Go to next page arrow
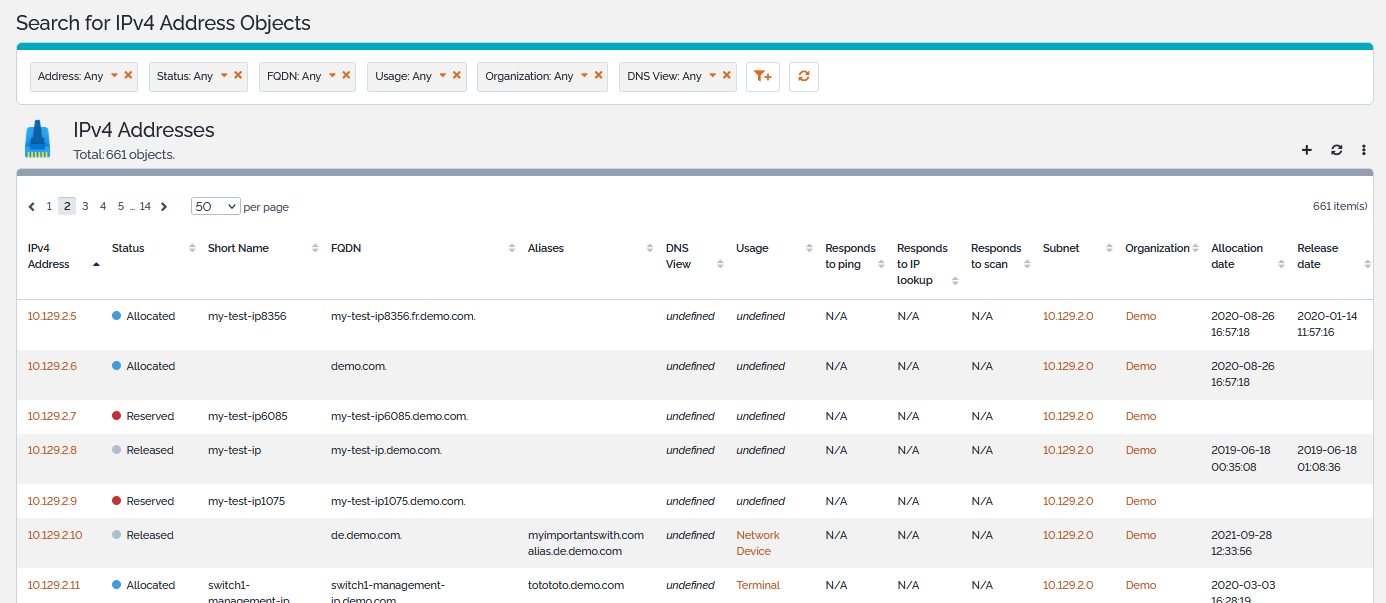Image resolution: width=1386 pixels, height=603 pixels. tap(164, 207)
